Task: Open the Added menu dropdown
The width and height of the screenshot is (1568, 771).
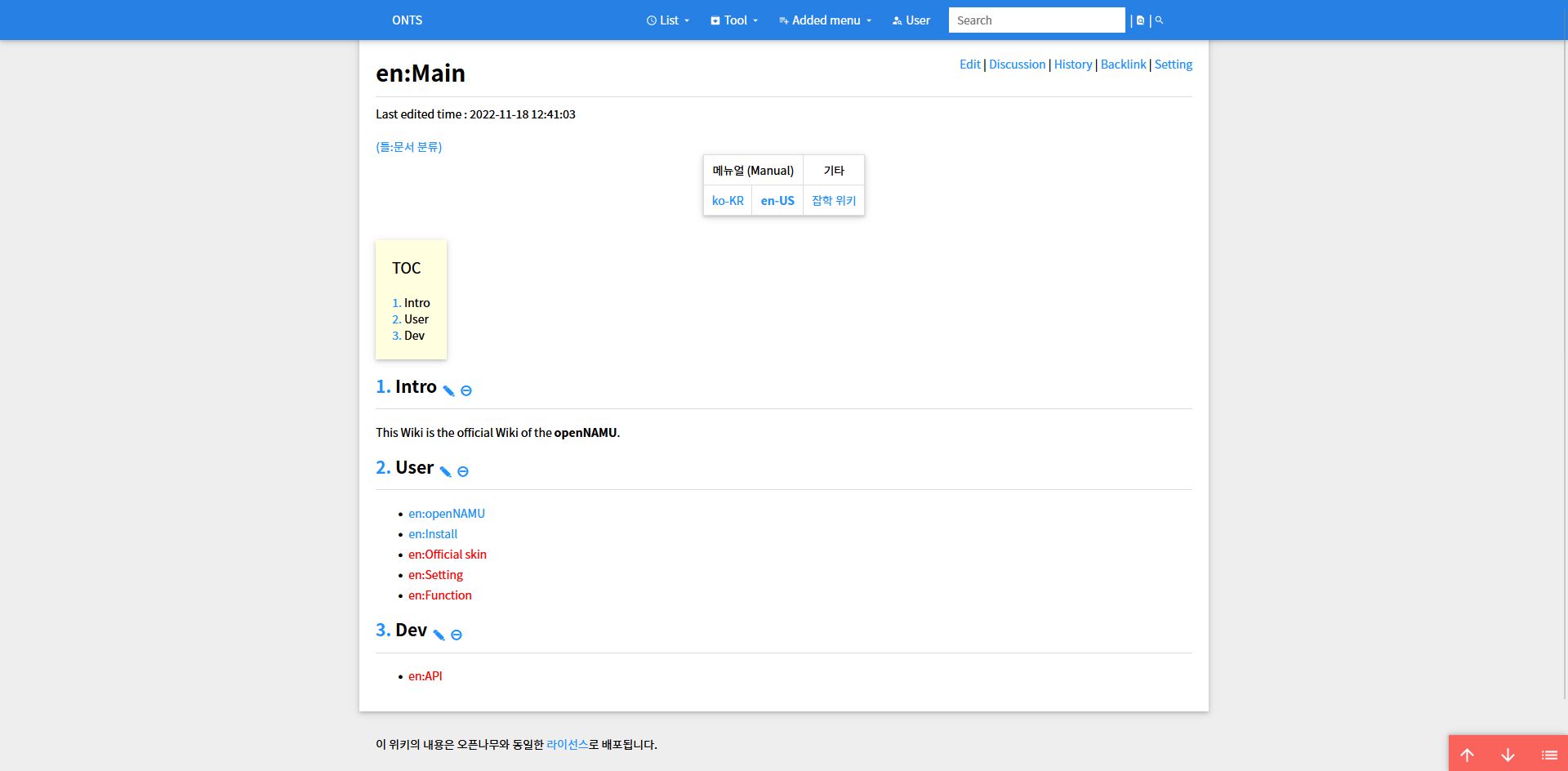Action: 824,20
